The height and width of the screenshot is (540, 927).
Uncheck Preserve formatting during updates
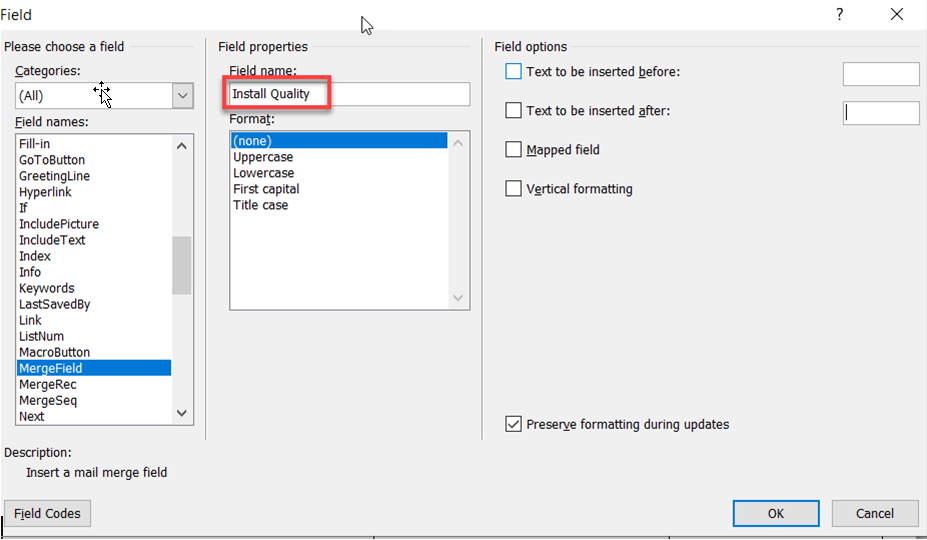click(x=514, y=424)
